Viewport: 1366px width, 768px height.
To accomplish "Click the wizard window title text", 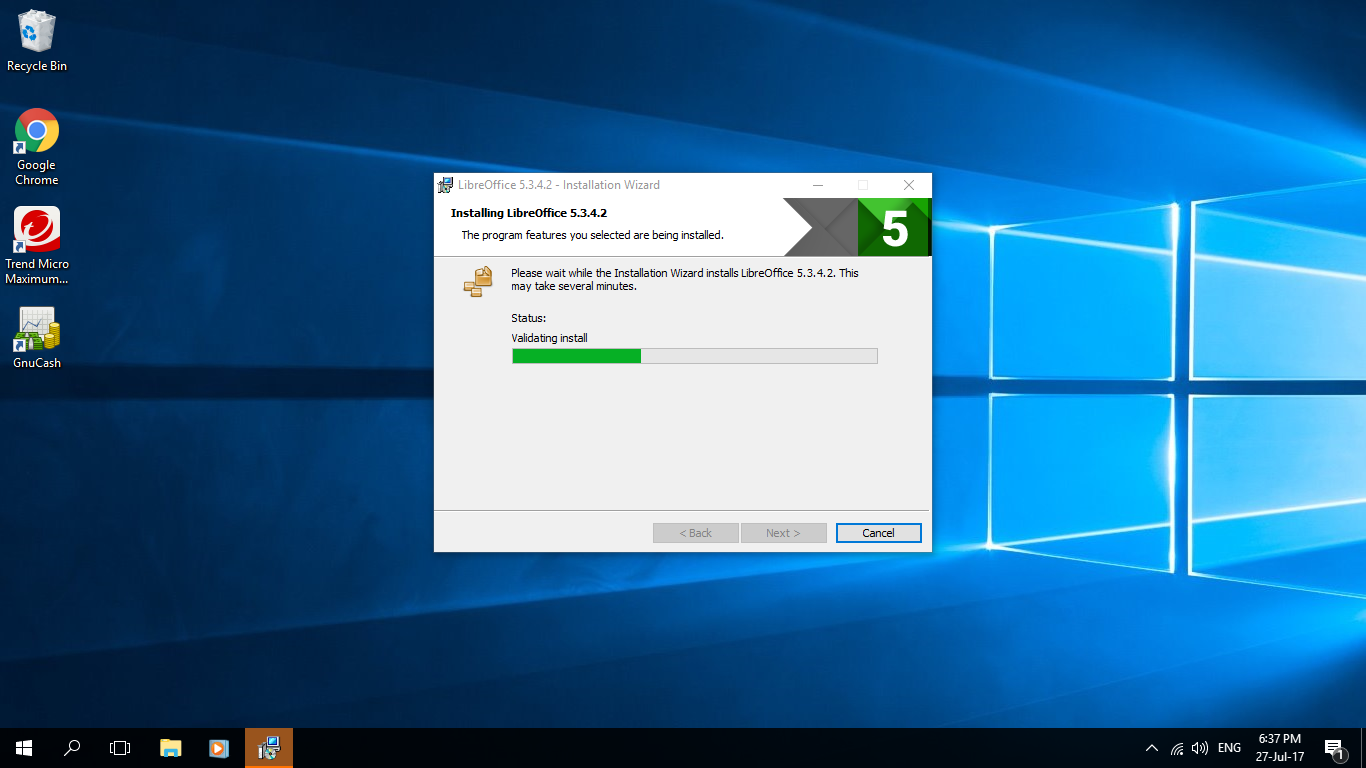I will pyautogui.click(x=559, y=185).
